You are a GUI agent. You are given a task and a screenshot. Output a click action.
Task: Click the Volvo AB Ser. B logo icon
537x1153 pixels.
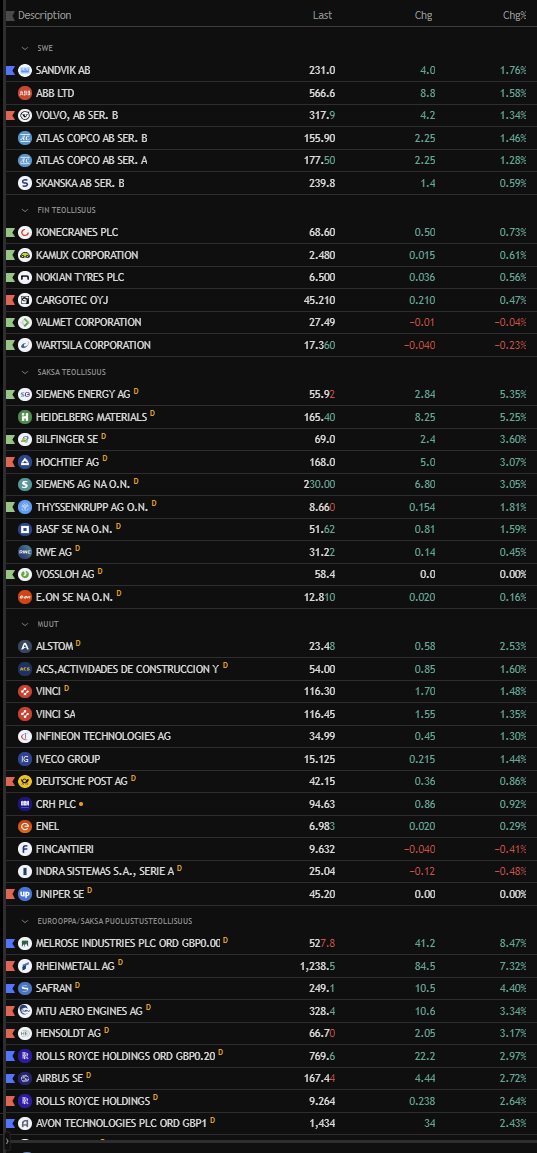24,115
